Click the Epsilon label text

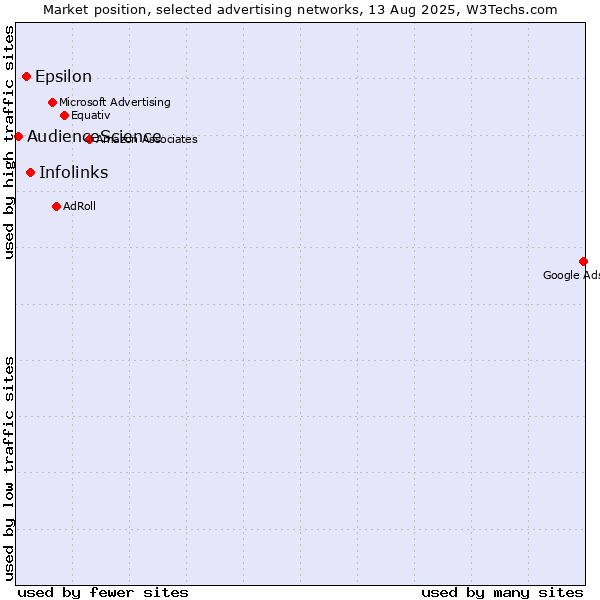point(64,77)
